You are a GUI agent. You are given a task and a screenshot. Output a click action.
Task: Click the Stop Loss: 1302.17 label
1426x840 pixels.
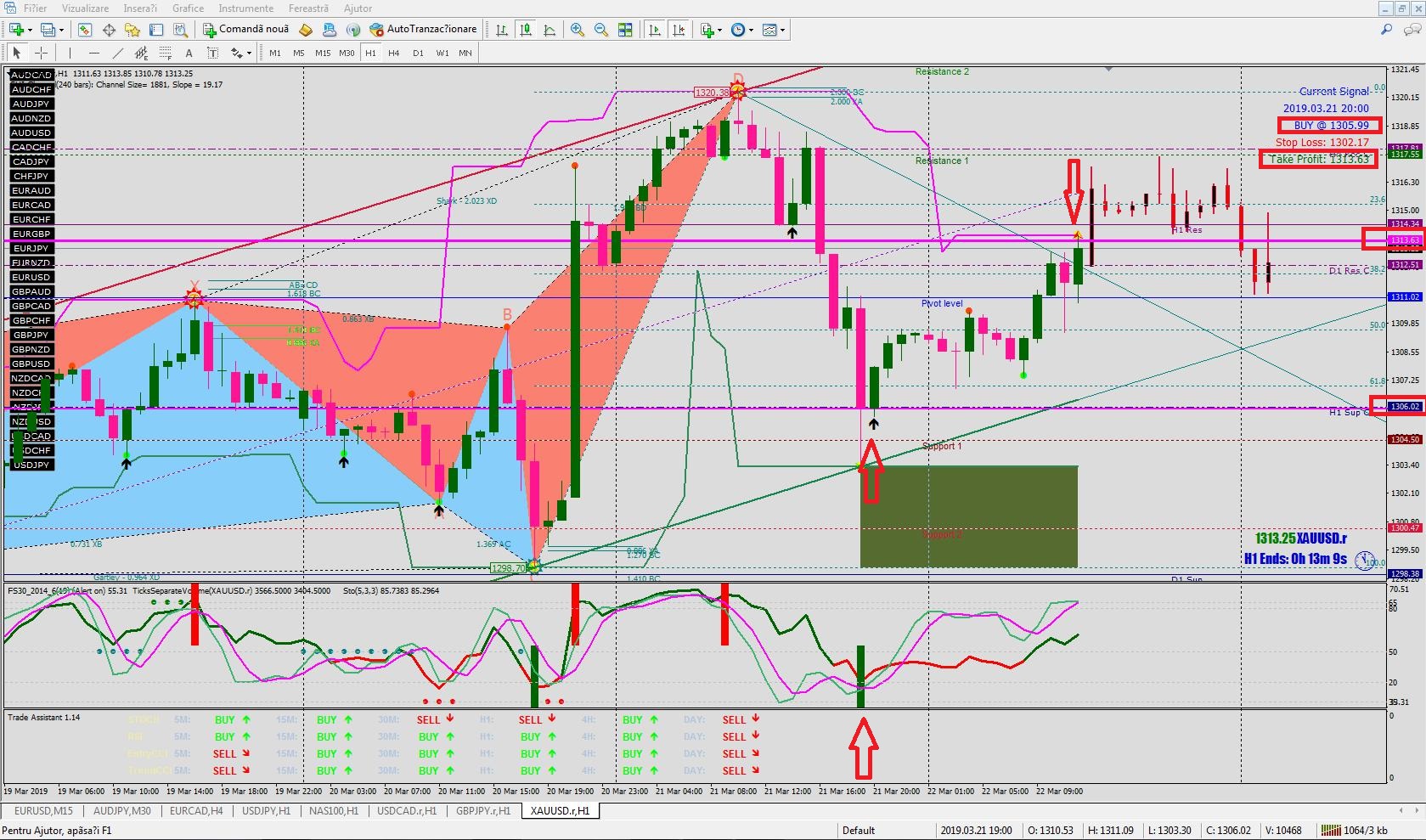[x=1322, y=143]
